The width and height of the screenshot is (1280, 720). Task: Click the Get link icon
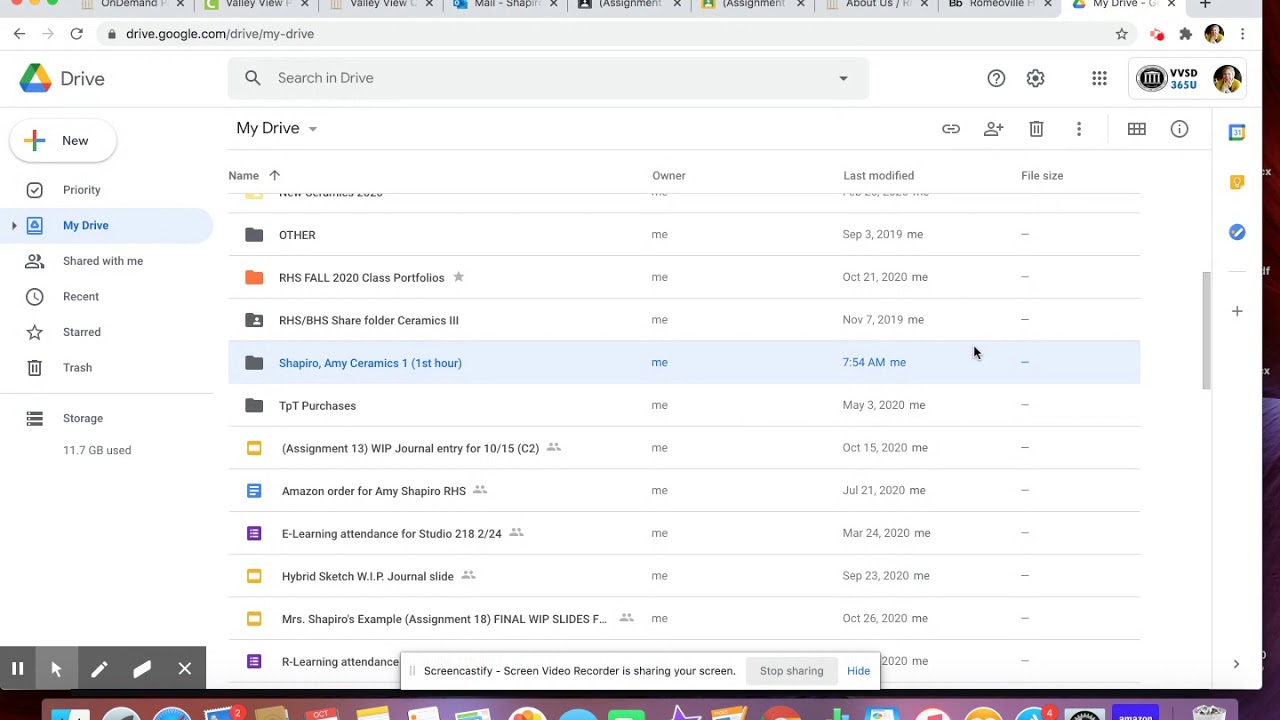click(x=951, y=129)
